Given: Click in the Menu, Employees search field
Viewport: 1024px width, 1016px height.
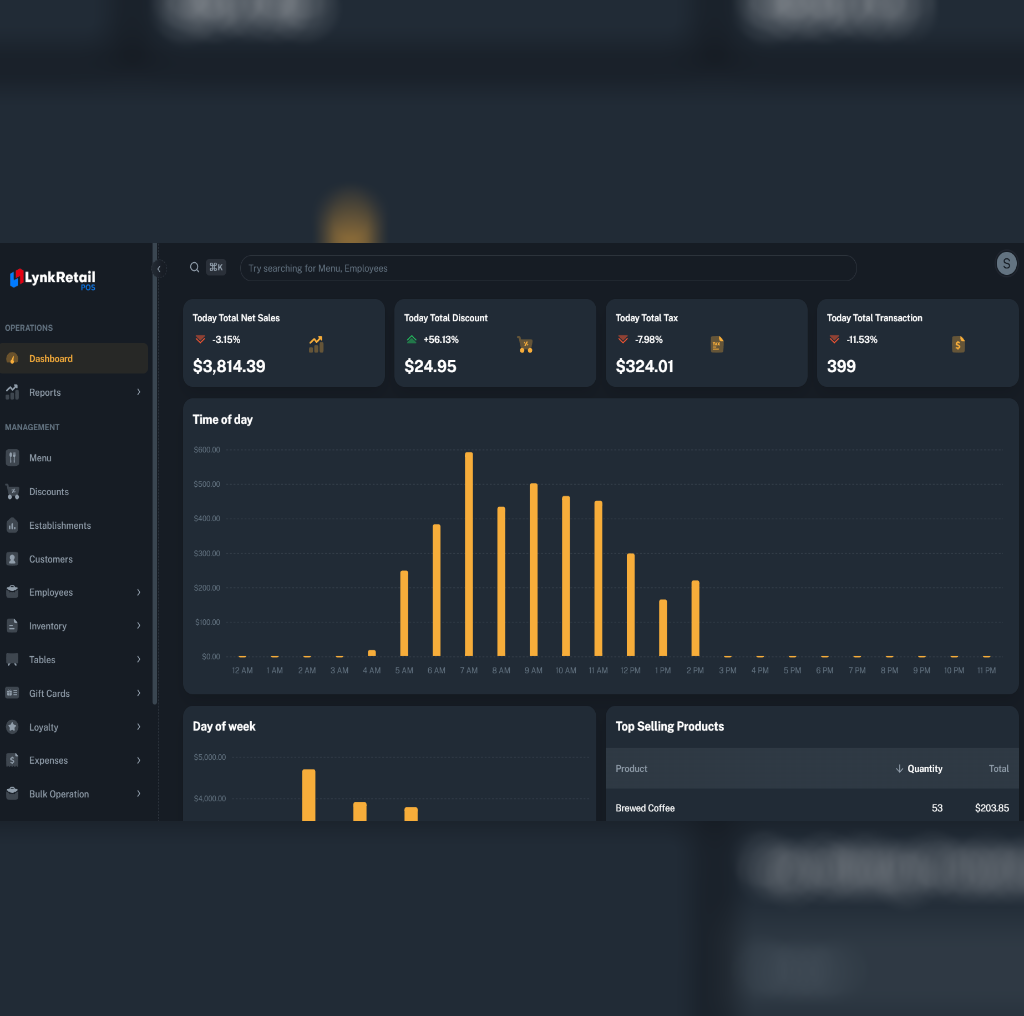Looking at the screenshot, I should coord(548,268).
